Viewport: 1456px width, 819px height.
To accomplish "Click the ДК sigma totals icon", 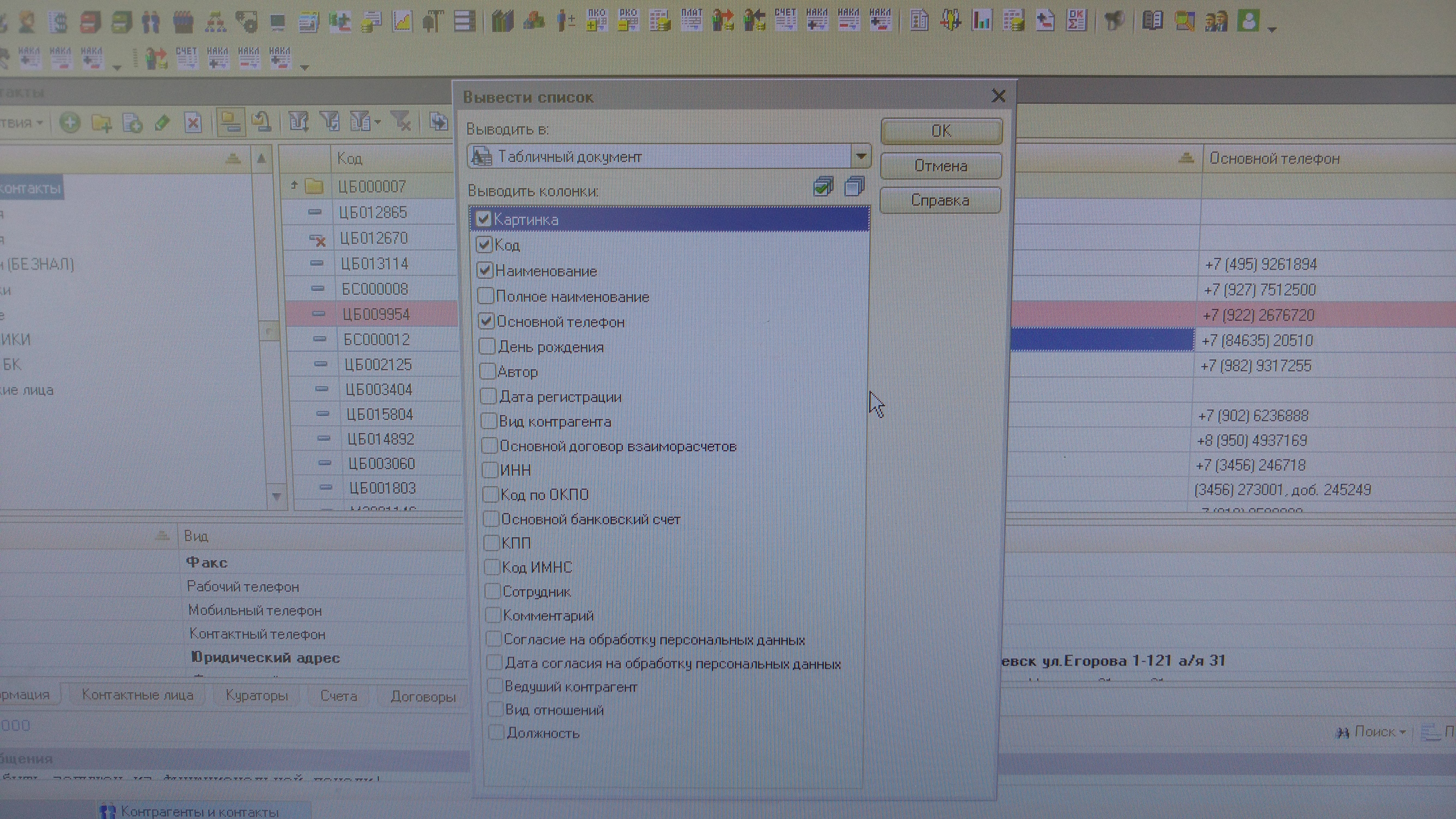I will tap(1076, 21).
